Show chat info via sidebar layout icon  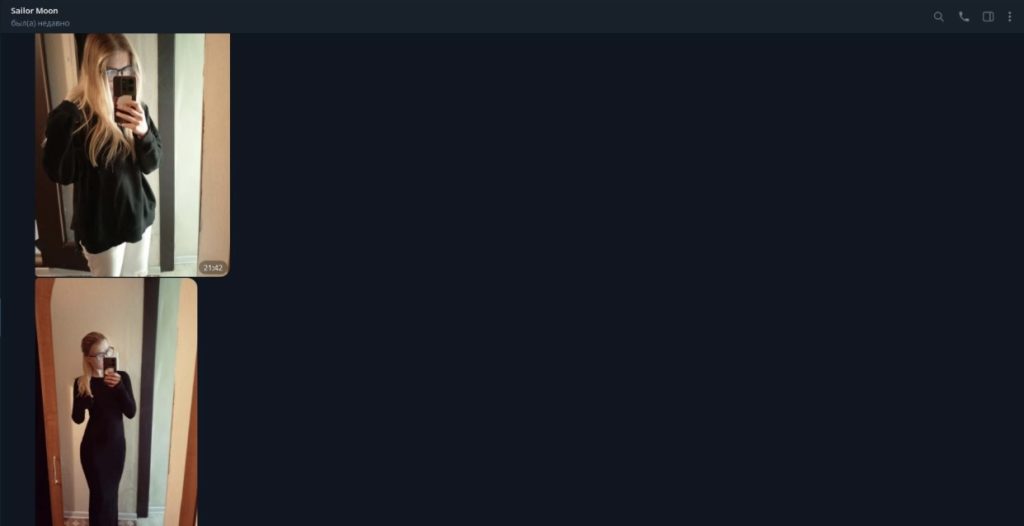[x=988, y=17]
